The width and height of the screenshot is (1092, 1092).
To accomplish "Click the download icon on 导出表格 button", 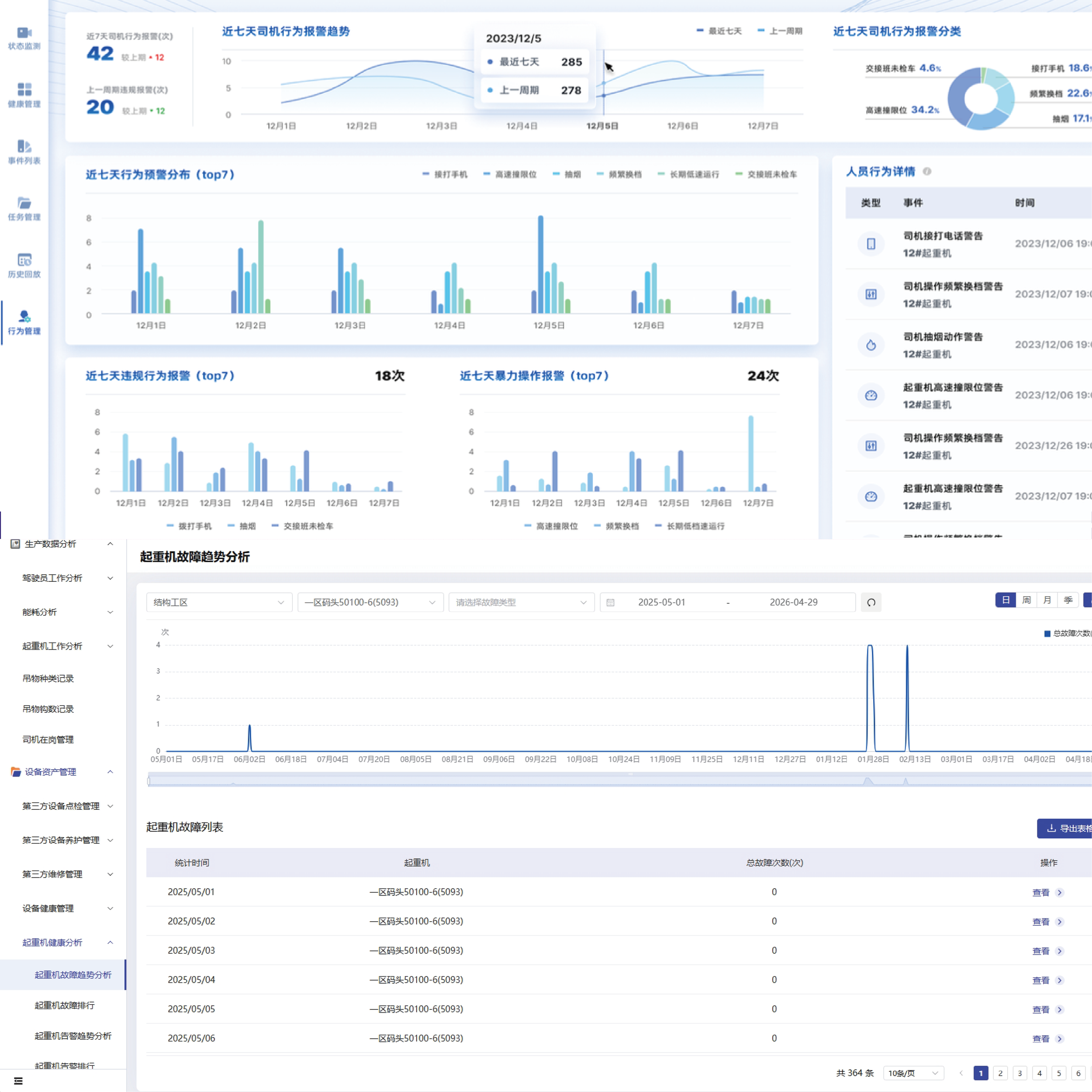I will click(1051, 828).
